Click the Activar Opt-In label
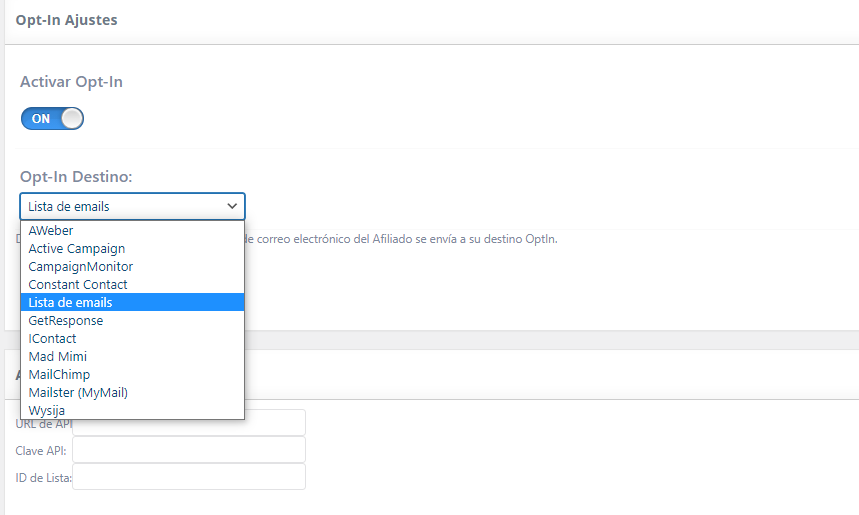The image size is (859, 515). click(x=71, y=82)
